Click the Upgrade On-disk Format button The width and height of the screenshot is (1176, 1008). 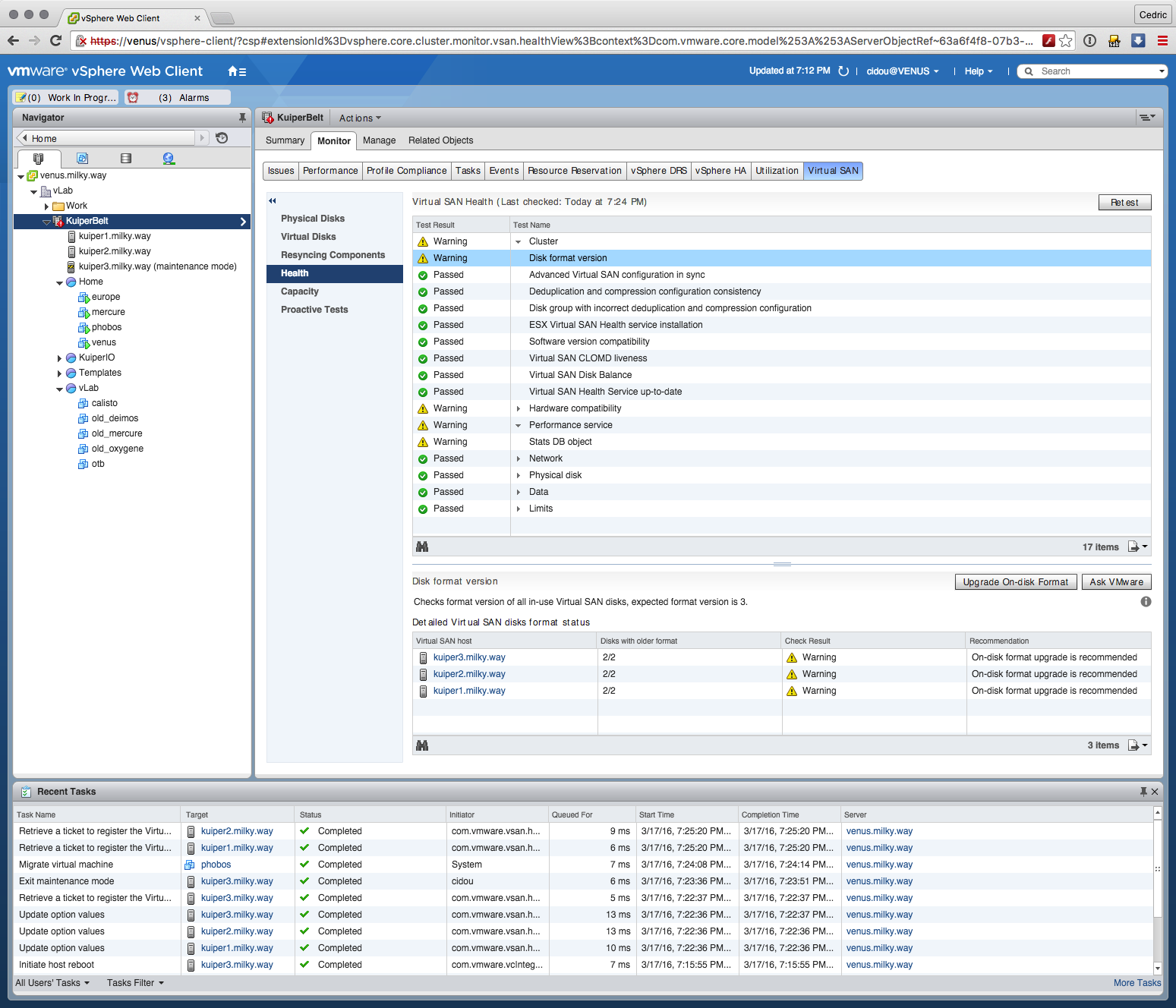pos(1015,582)
